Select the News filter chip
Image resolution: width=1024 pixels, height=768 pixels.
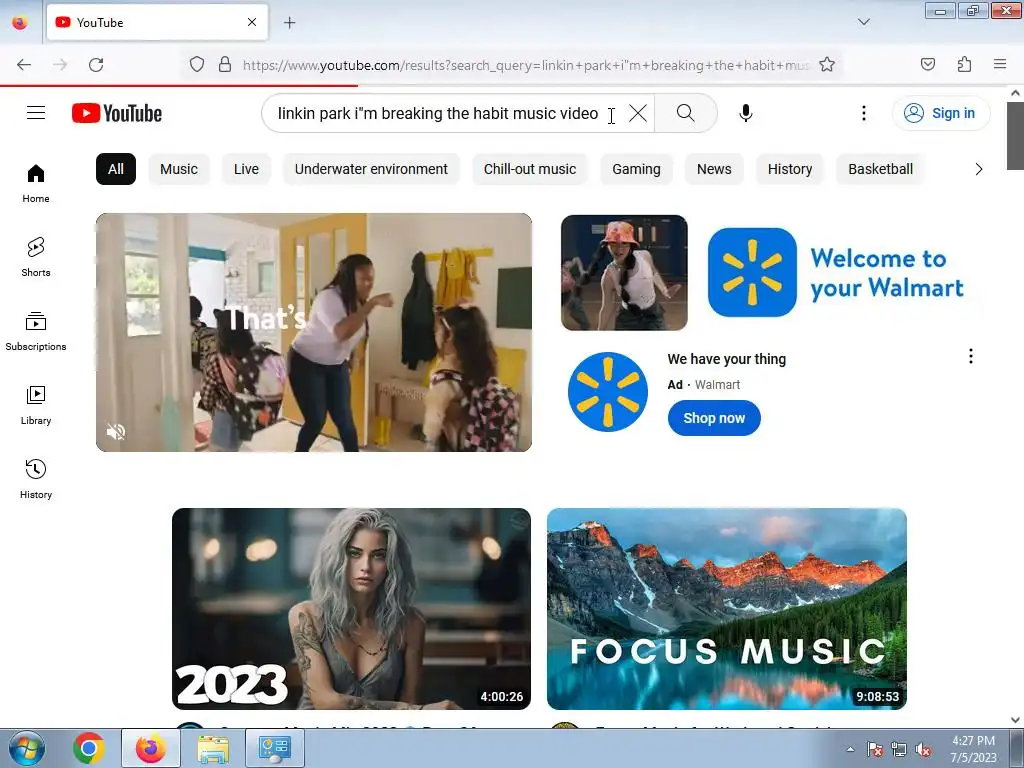(714, 169)
